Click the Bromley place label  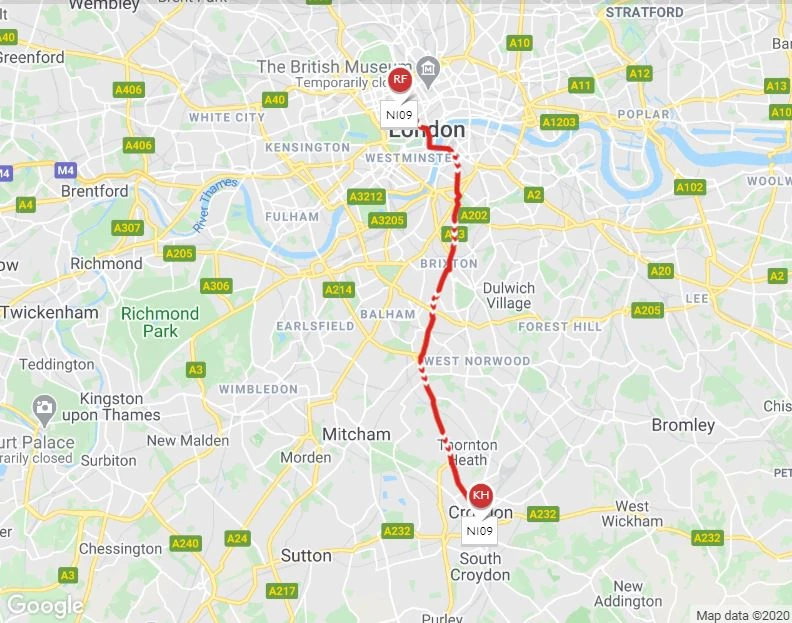(683, 425)
